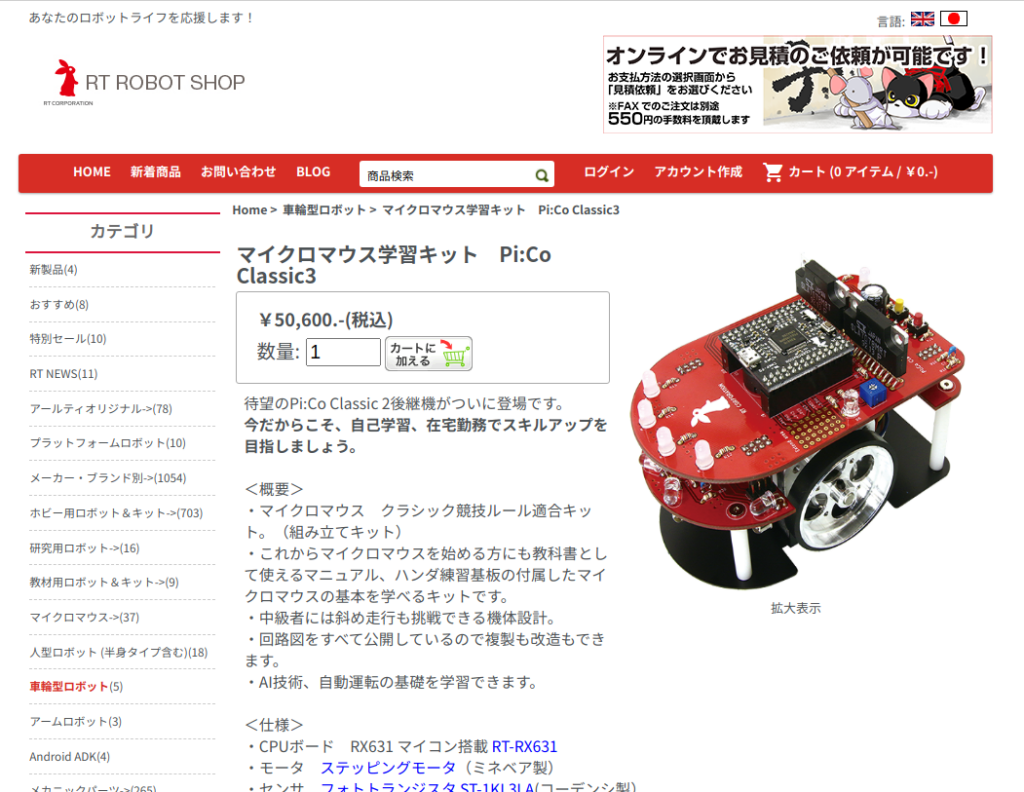Viewport: 1024px width, 792px height.
Task: Expand category メーカー・ブランド別->(1054)
Action: click(108, 478)
